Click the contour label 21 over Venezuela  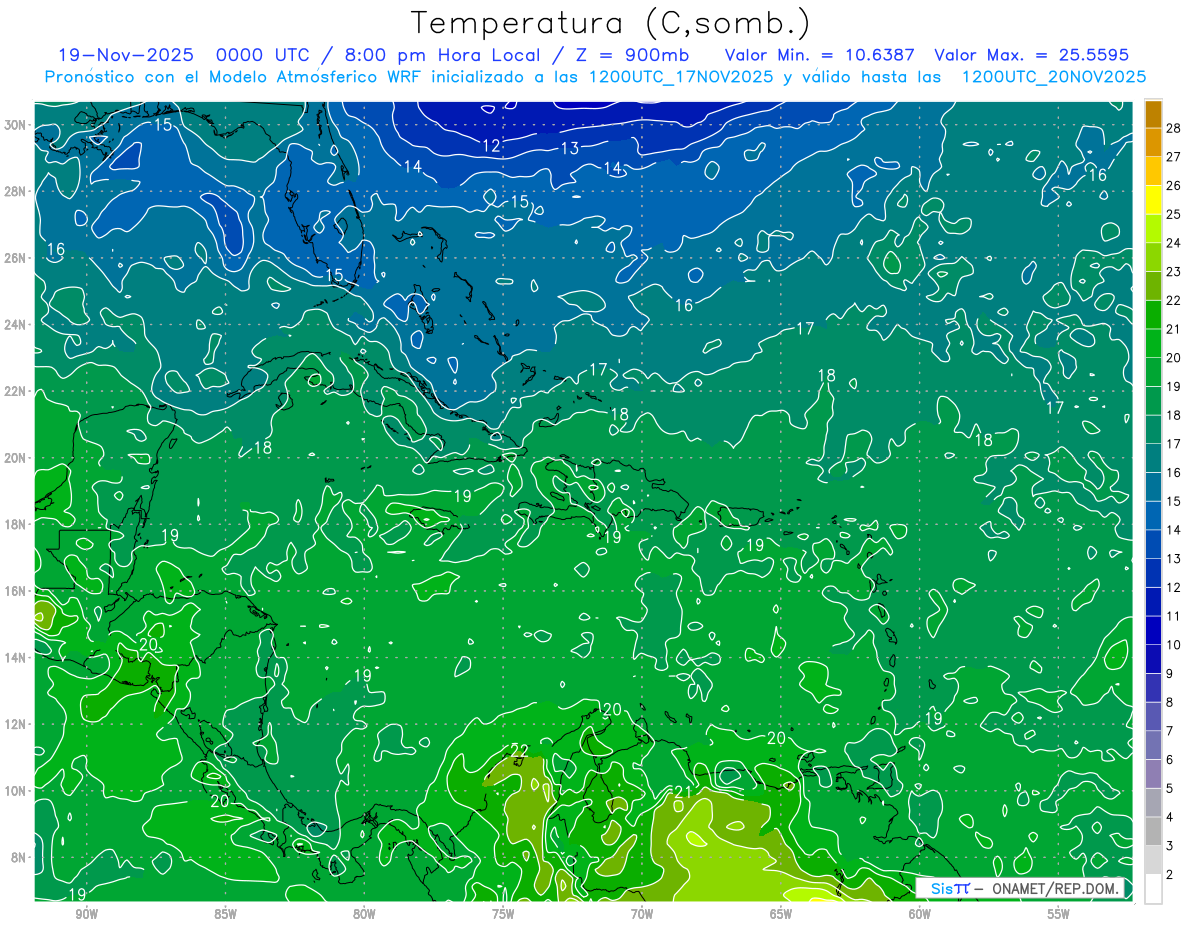click(685, 793)
